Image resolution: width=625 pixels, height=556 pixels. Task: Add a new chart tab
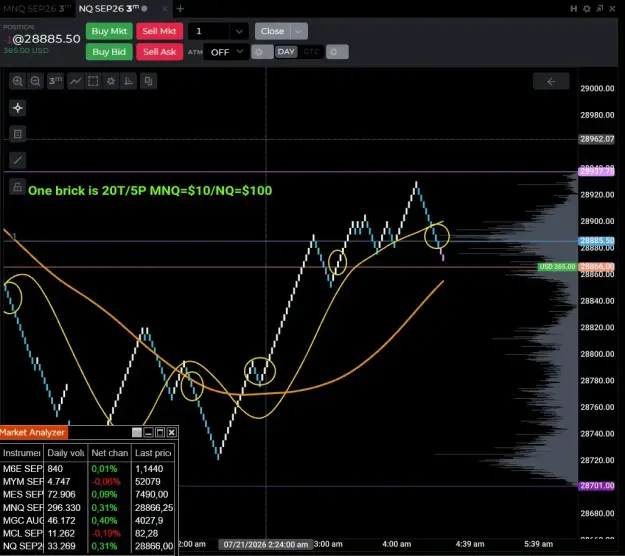click(180, 8)
